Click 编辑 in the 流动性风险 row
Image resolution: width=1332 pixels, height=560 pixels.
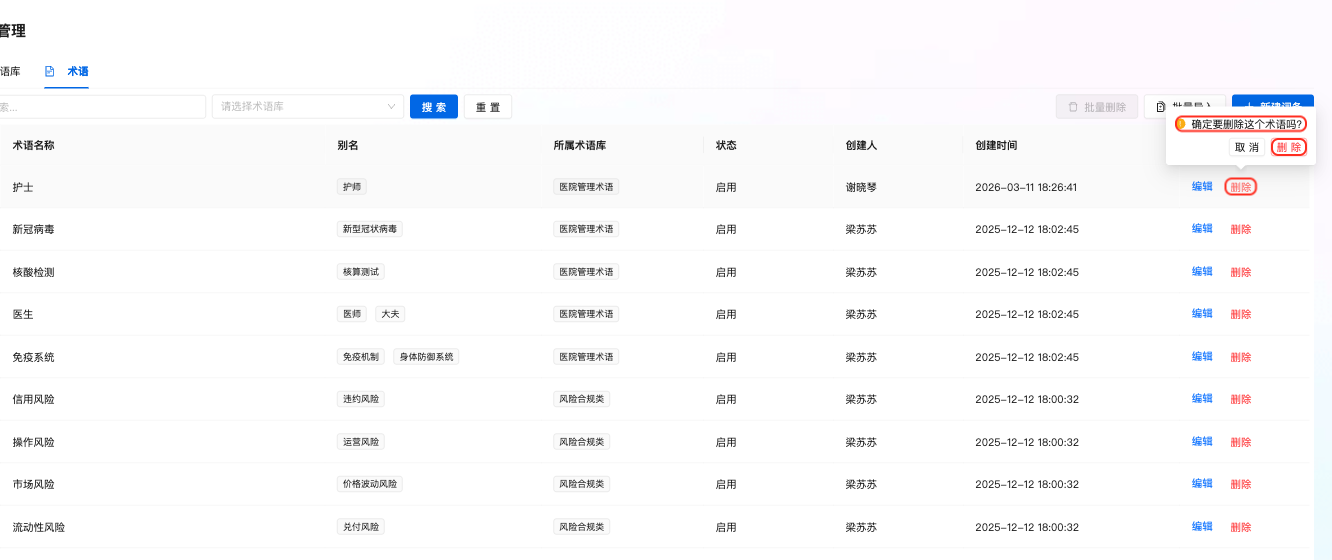1202,527
